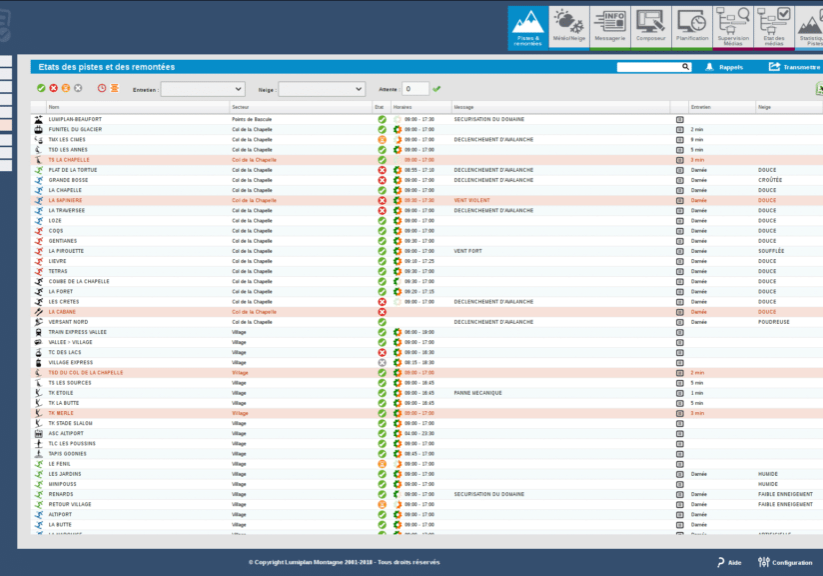
Task: Click the orange list icon in toolbar
Action: click(x=114, y=88)
